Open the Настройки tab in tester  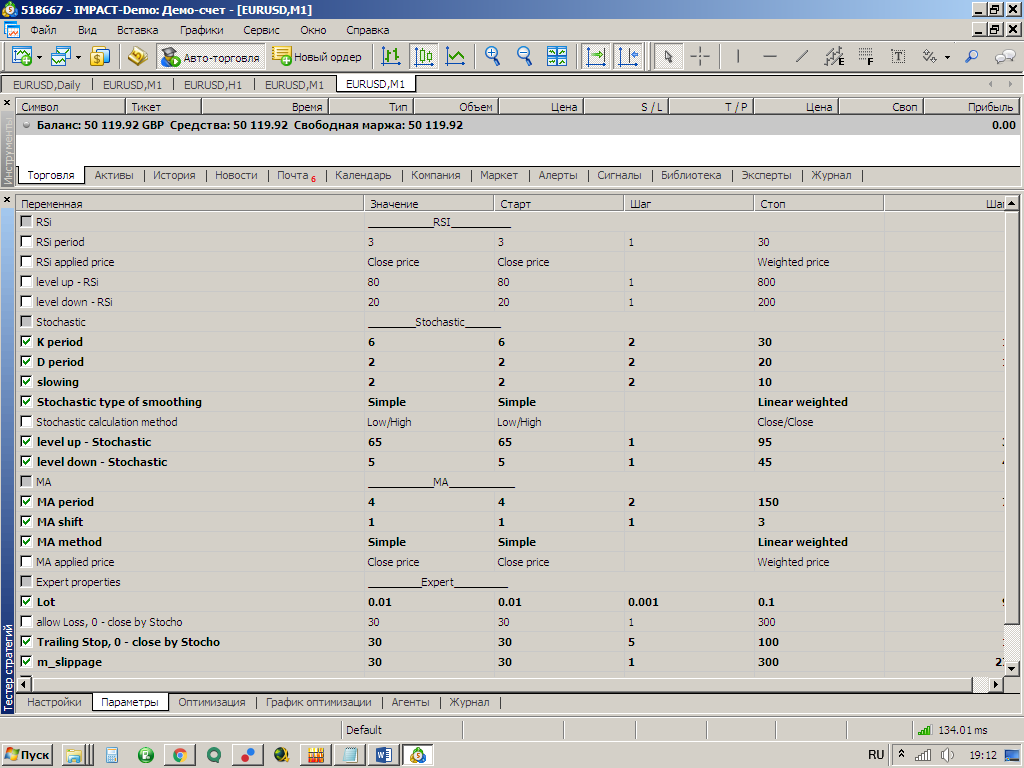click(54, 702)
